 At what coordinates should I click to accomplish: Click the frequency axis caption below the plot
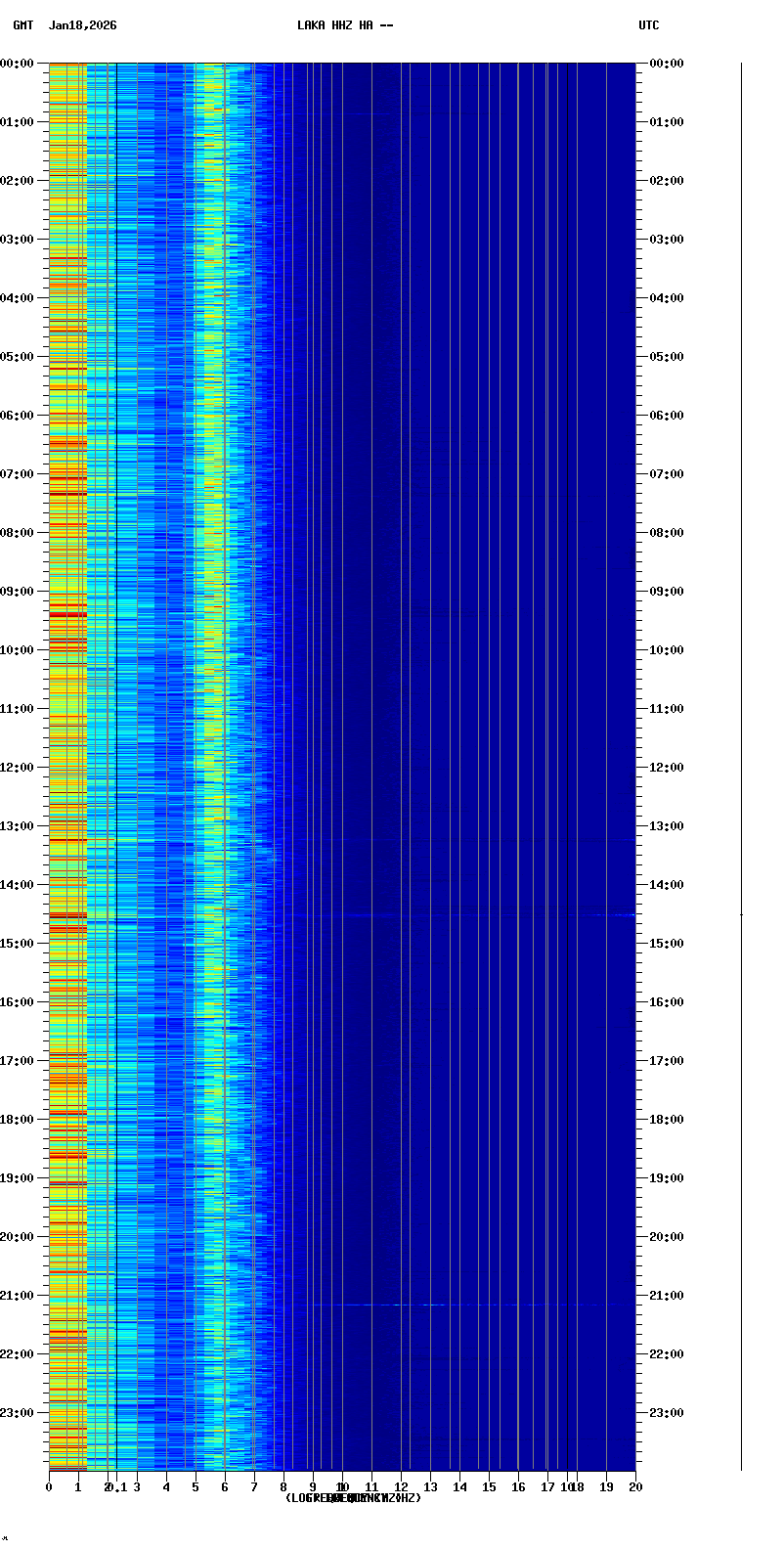click(353, 1498)
